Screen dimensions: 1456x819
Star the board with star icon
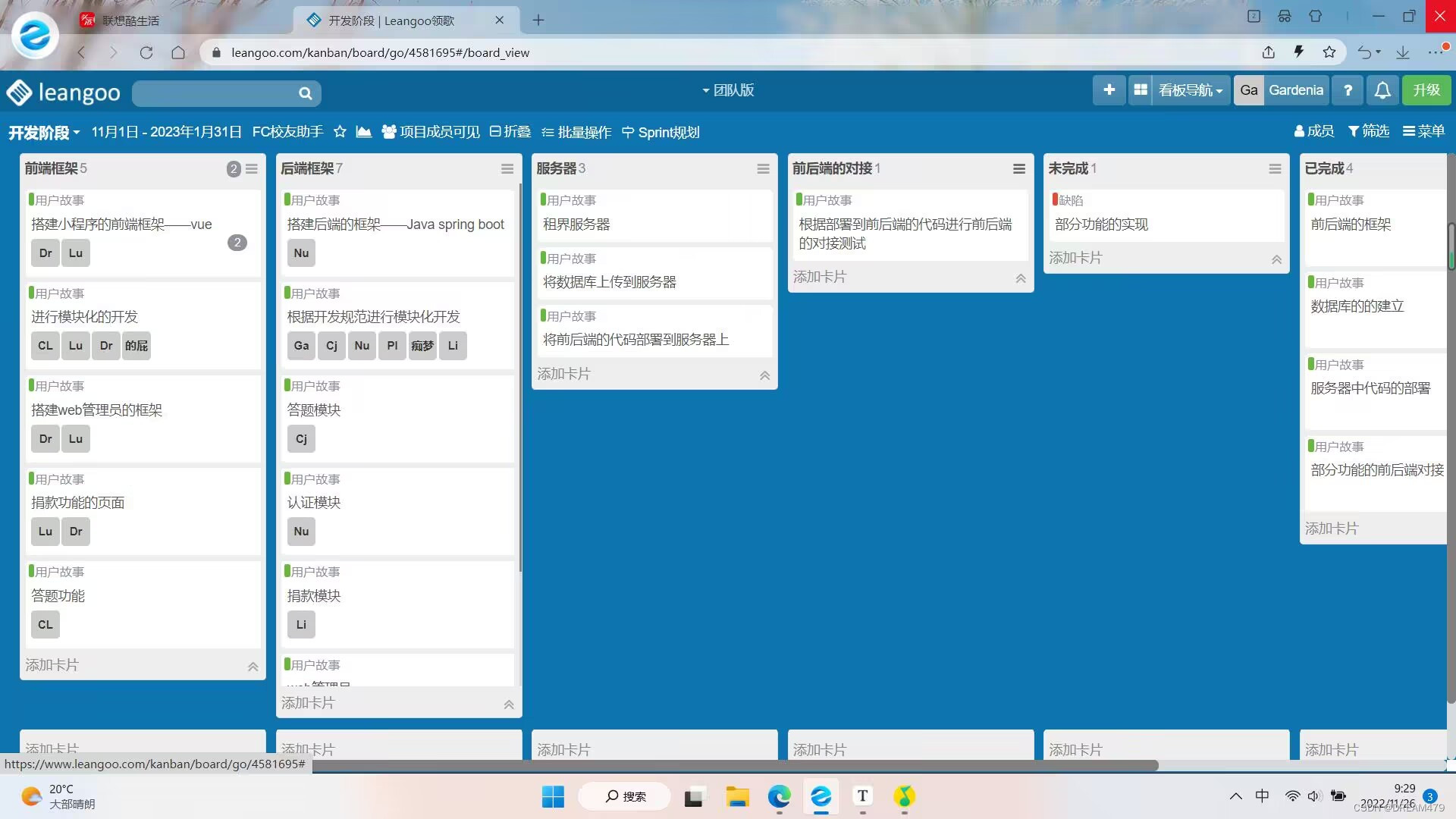pyautogui.click(x=340, y=132)
